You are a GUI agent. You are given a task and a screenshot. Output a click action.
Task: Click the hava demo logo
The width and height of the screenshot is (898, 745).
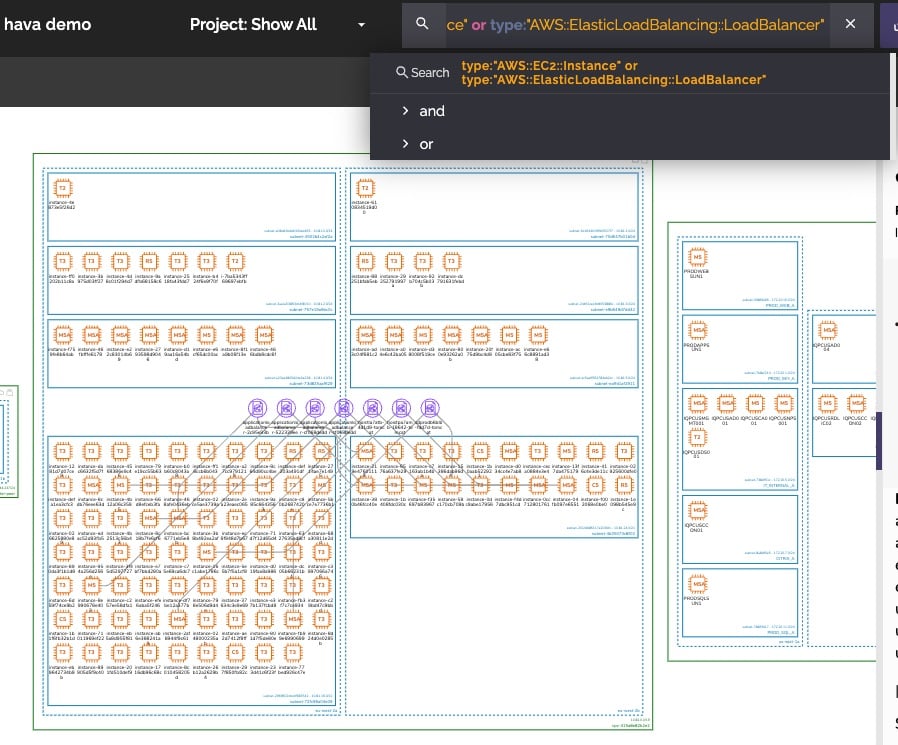(x=48, y=24)
